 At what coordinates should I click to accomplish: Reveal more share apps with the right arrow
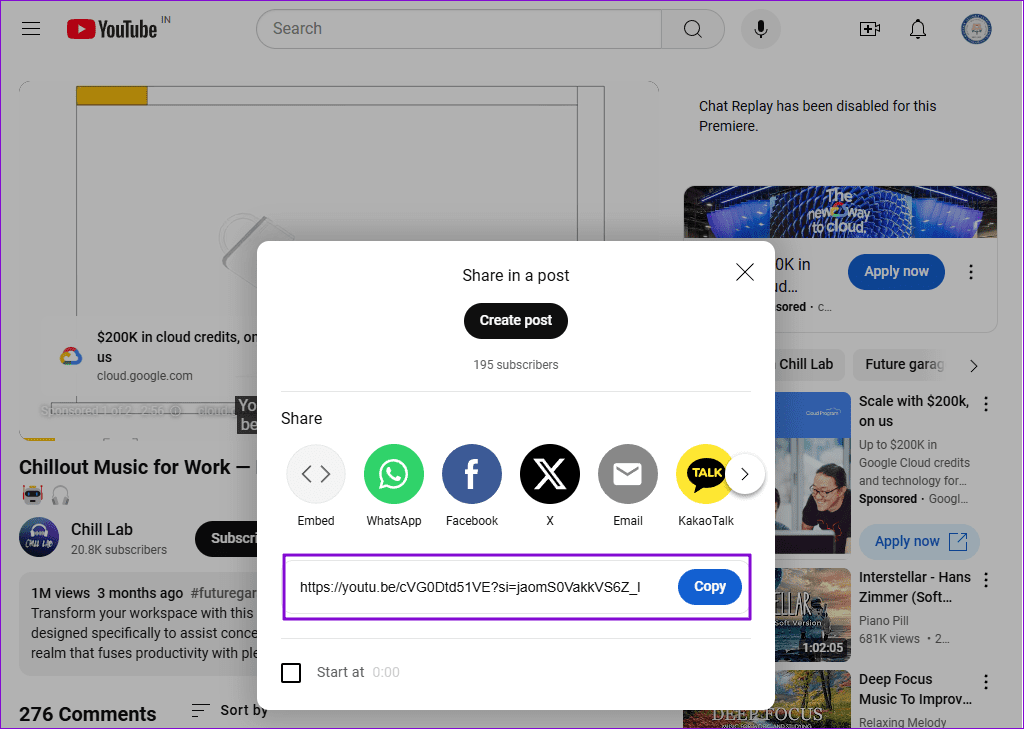[x=745, y=474]
